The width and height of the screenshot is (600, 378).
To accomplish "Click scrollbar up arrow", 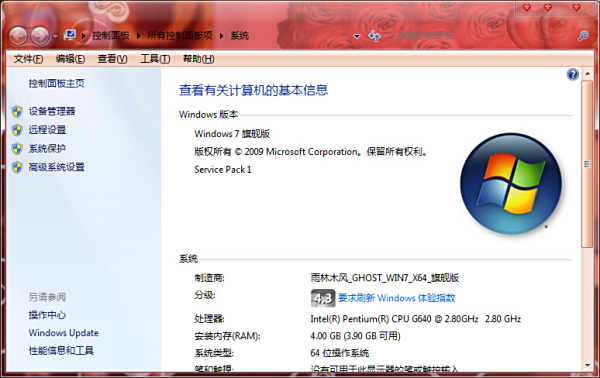I will click(587, 73).
